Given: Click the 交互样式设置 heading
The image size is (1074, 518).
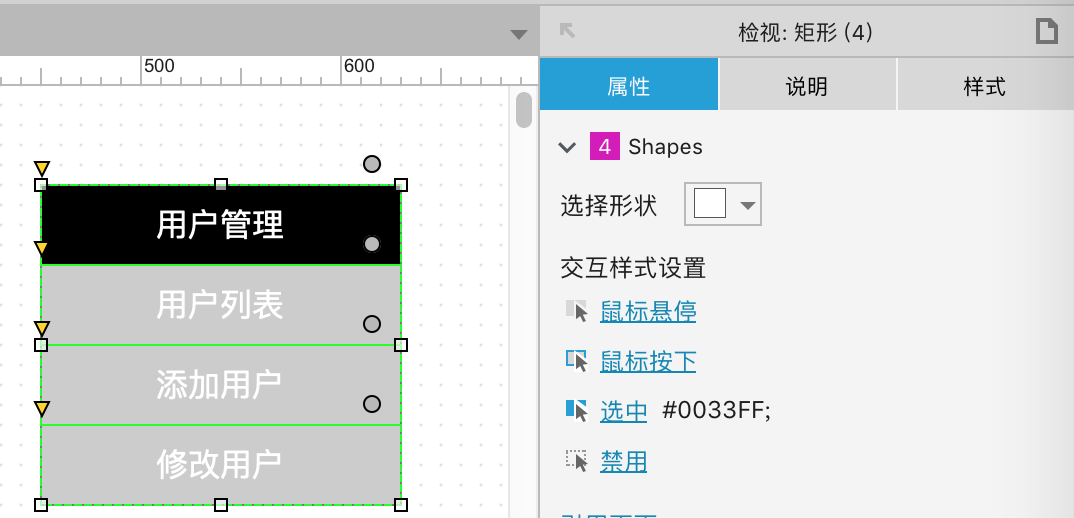Looking at the screenshot, I should [633, 268].
